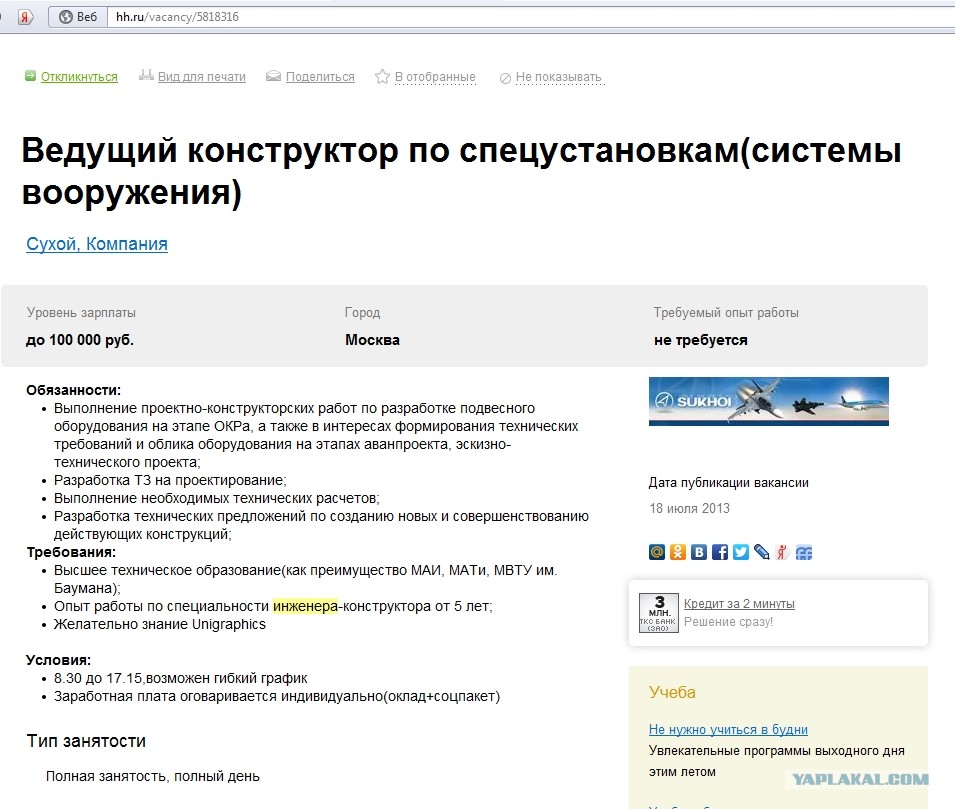The image size is (955, 809).
Task: Click Выполнение необходимых технических расчетов line
Action: click(216, 498)
